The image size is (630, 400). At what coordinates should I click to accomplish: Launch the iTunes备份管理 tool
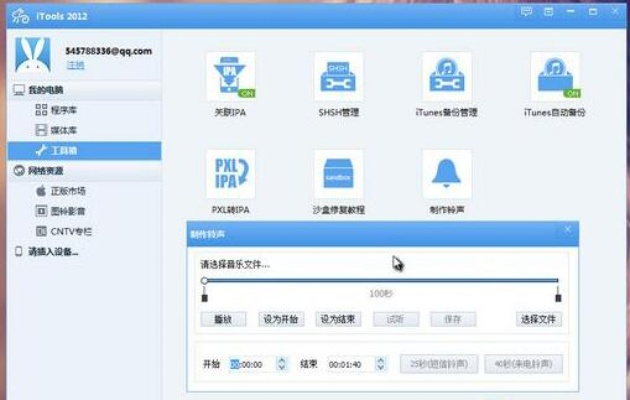click(x=446, y=76)
